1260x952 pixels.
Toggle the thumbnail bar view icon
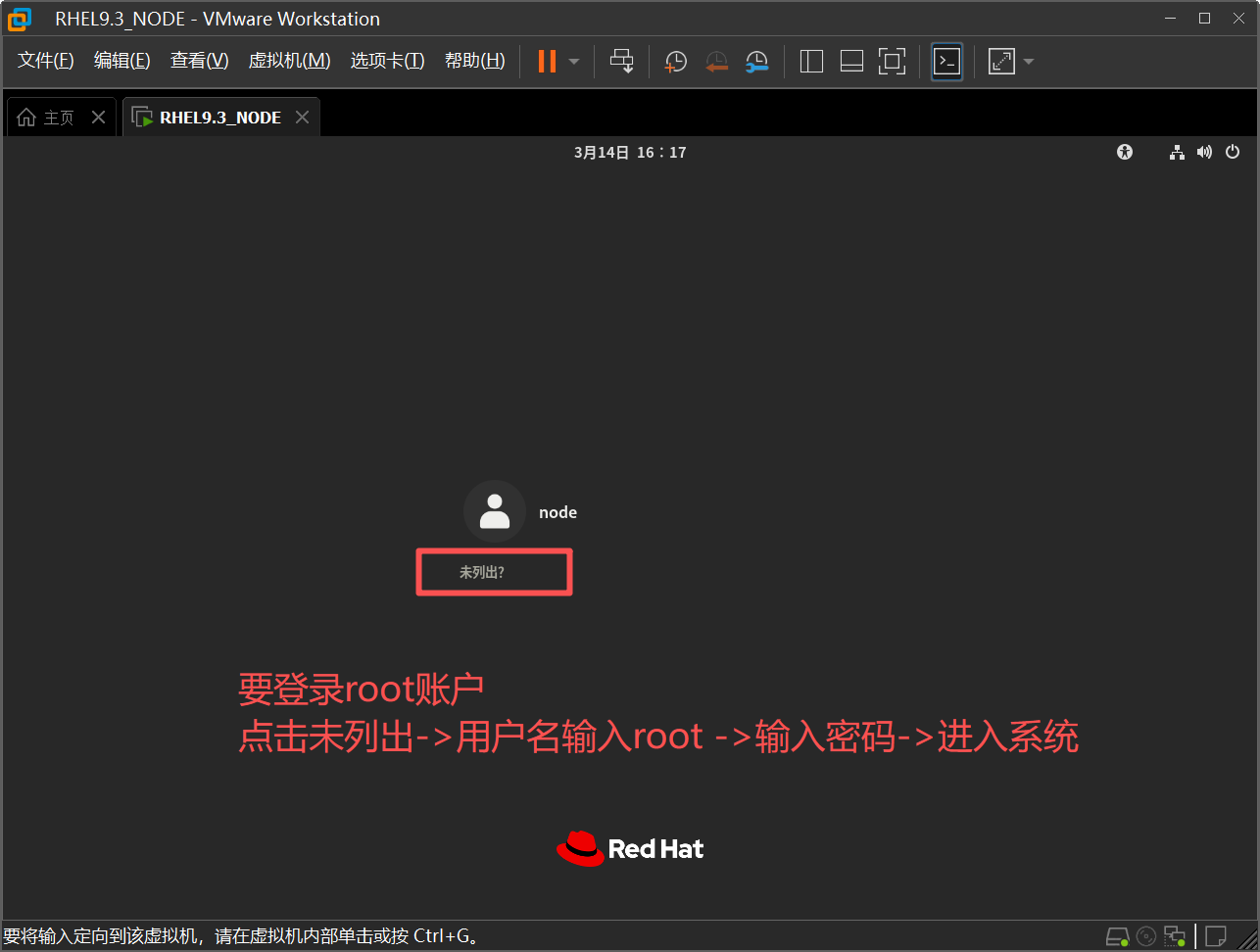coord(851,62)
